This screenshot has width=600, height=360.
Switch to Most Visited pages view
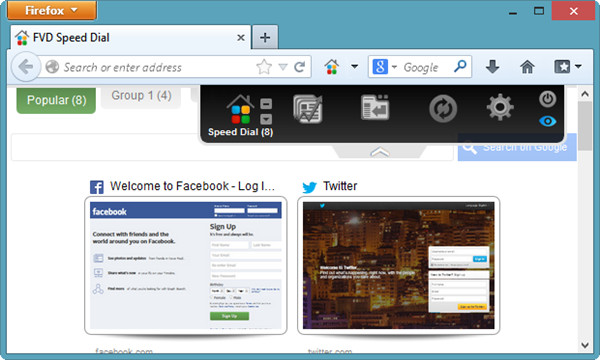[x=308, y=109]
